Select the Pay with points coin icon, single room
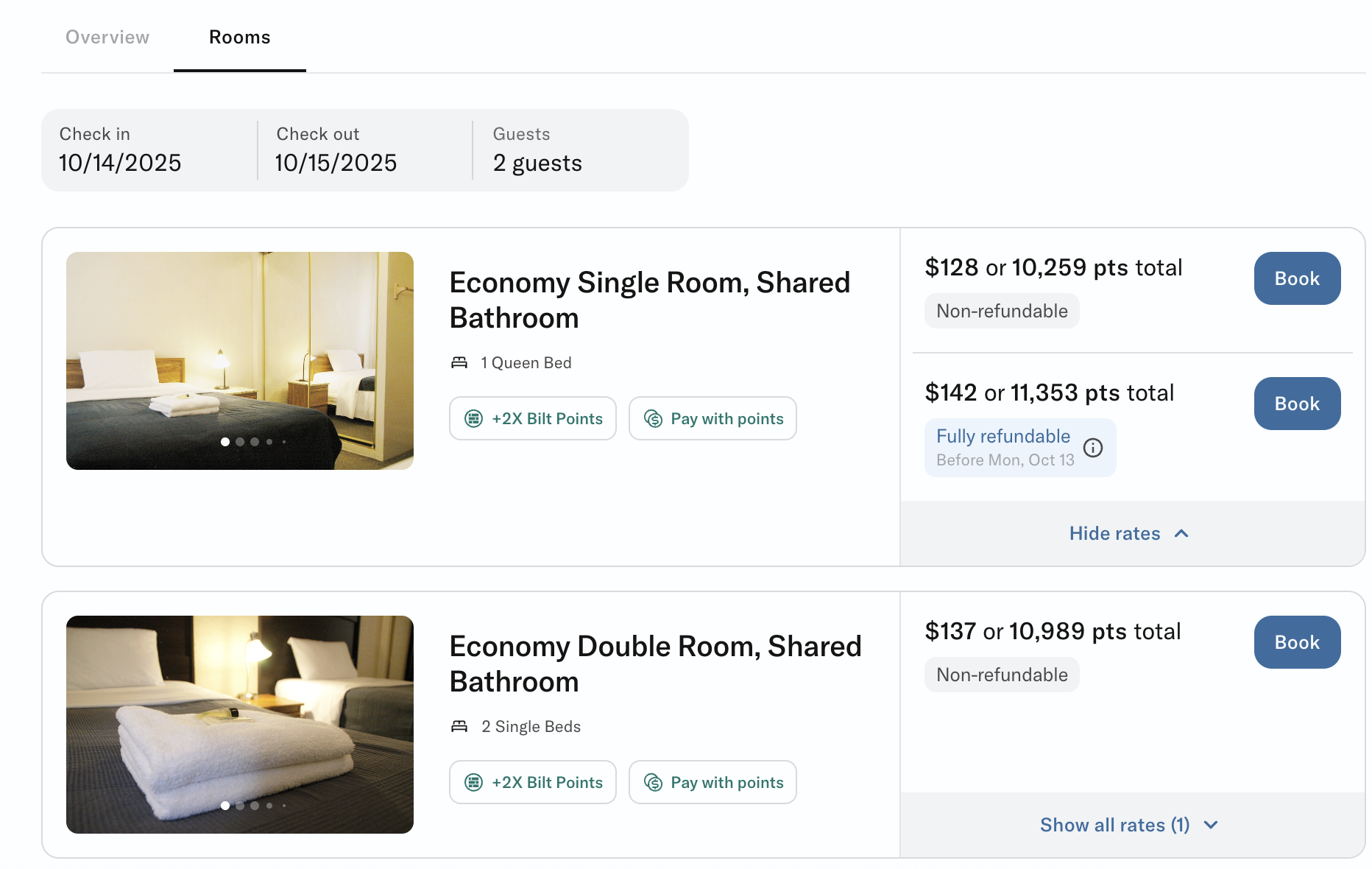The width and height of the screenshot is (1372, 869). point(654,418)
